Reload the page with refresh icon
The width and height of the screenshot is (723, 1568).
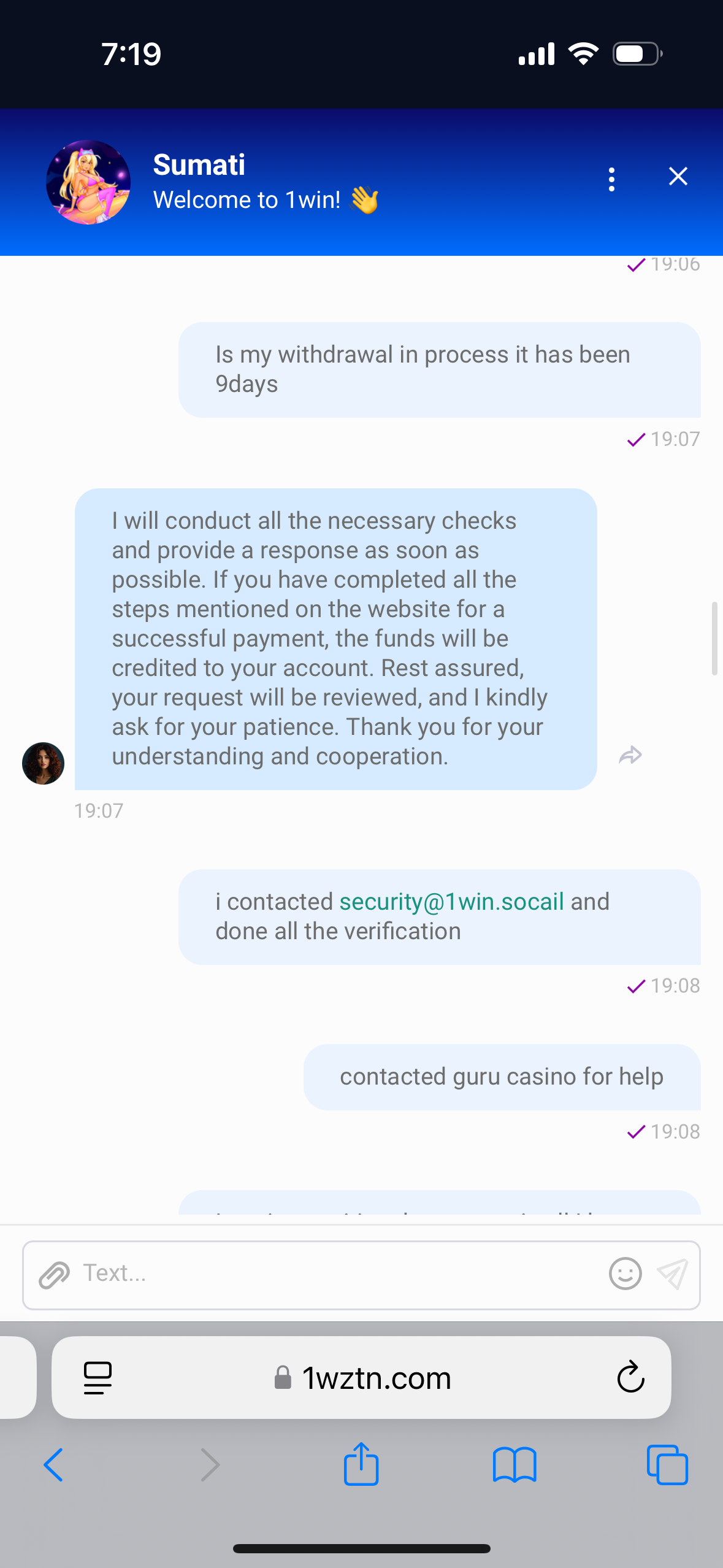[x=630, y=1378]
